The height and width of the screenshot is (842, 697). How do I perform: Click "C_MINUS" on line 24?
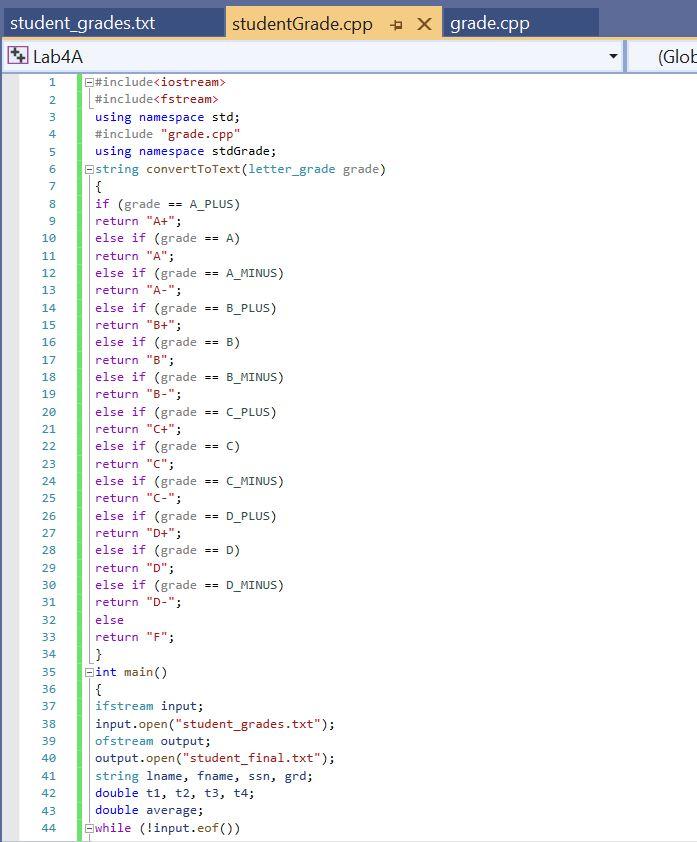(x=251, y=481)
